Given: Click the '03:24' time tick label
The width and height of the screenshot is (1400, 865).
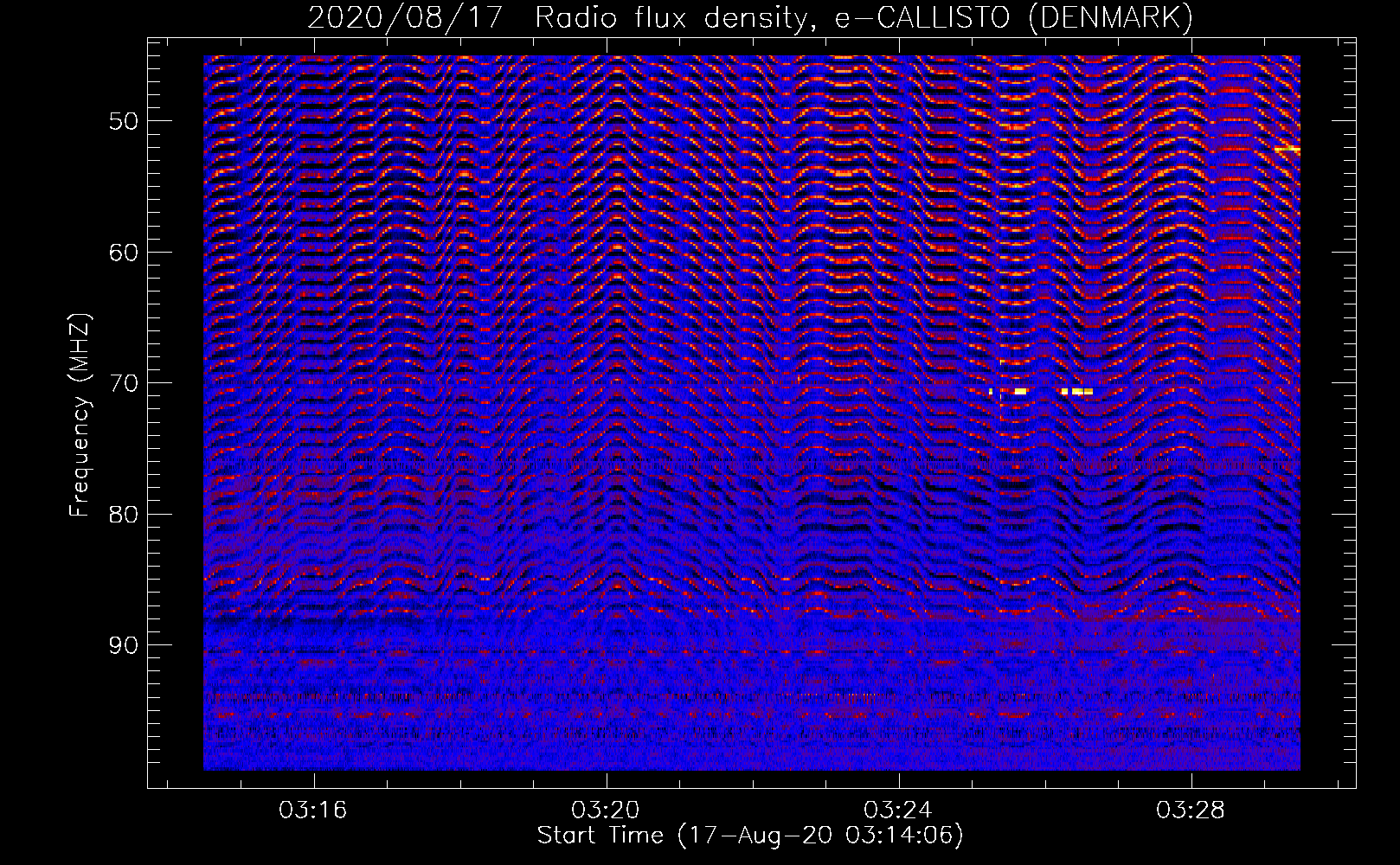Looking at the screenshot, I should click(898, 810).
